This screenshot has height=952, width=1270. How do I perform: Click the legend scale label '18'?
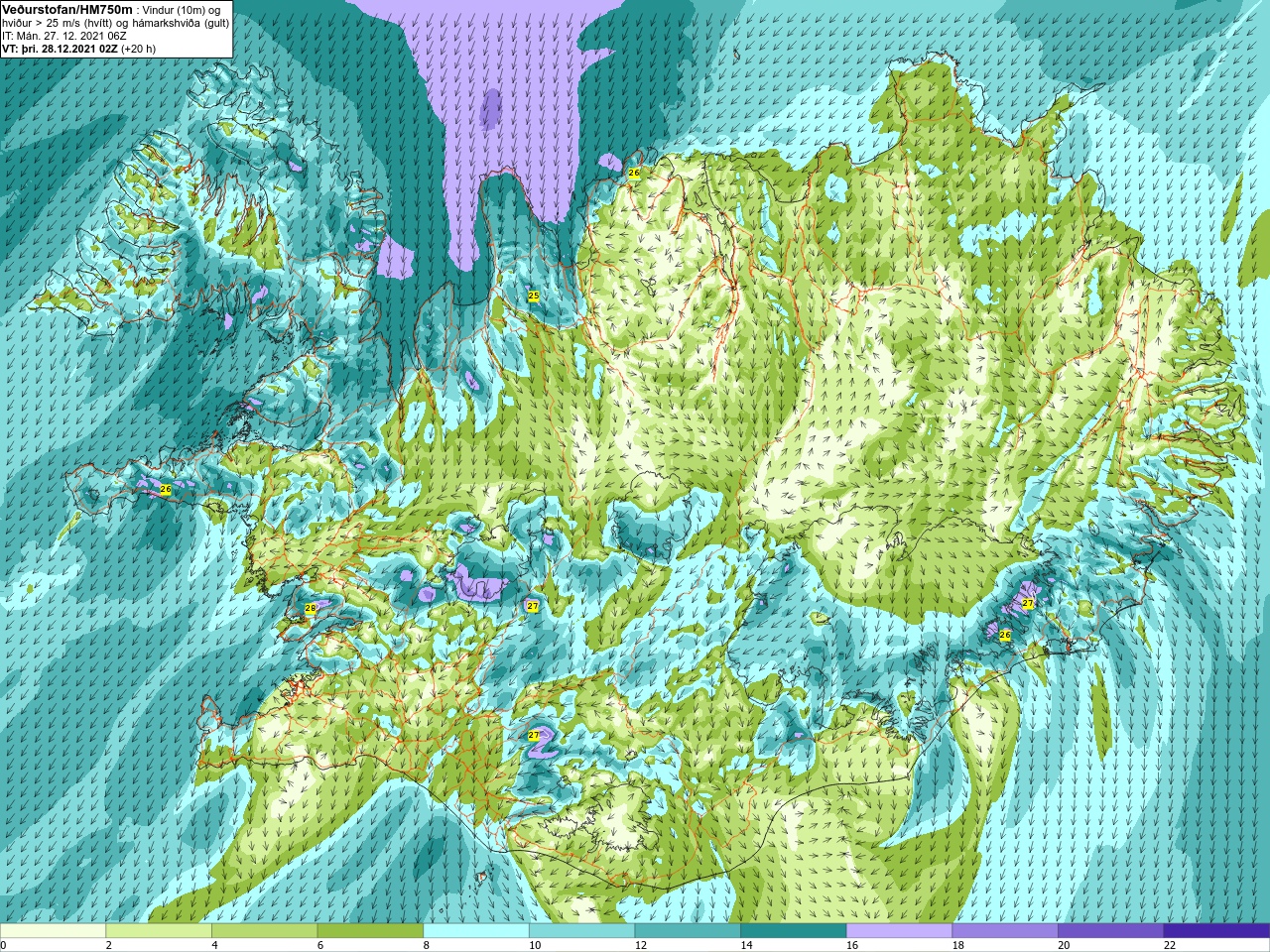click(958, 945)
